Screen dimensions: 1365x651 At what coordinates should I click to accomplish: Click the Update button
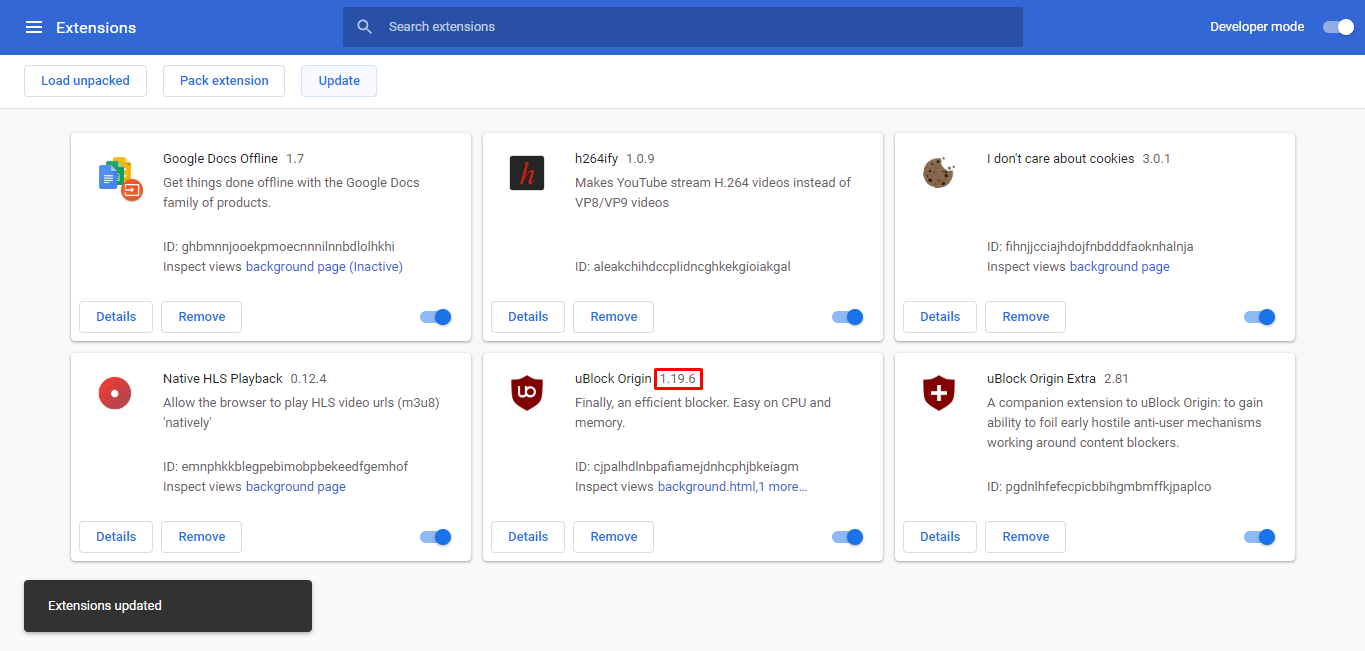pos(339,81)
